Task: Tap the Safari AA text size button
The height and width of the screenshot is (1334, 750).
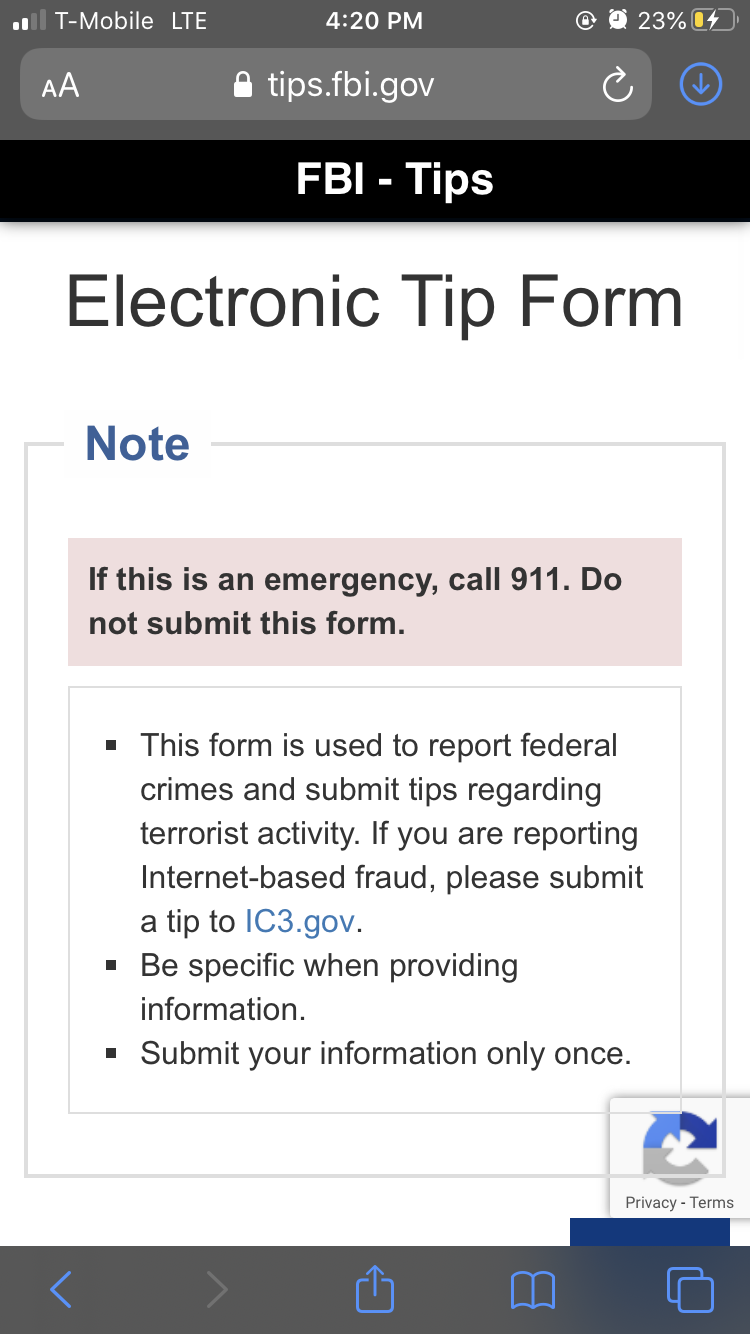Action: click(60, 86)
